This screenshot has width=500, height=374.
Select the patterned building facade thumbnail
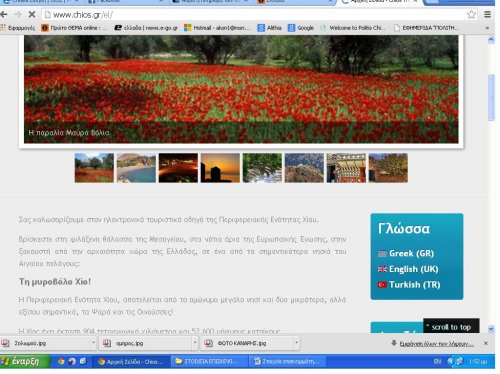(346, 168)
